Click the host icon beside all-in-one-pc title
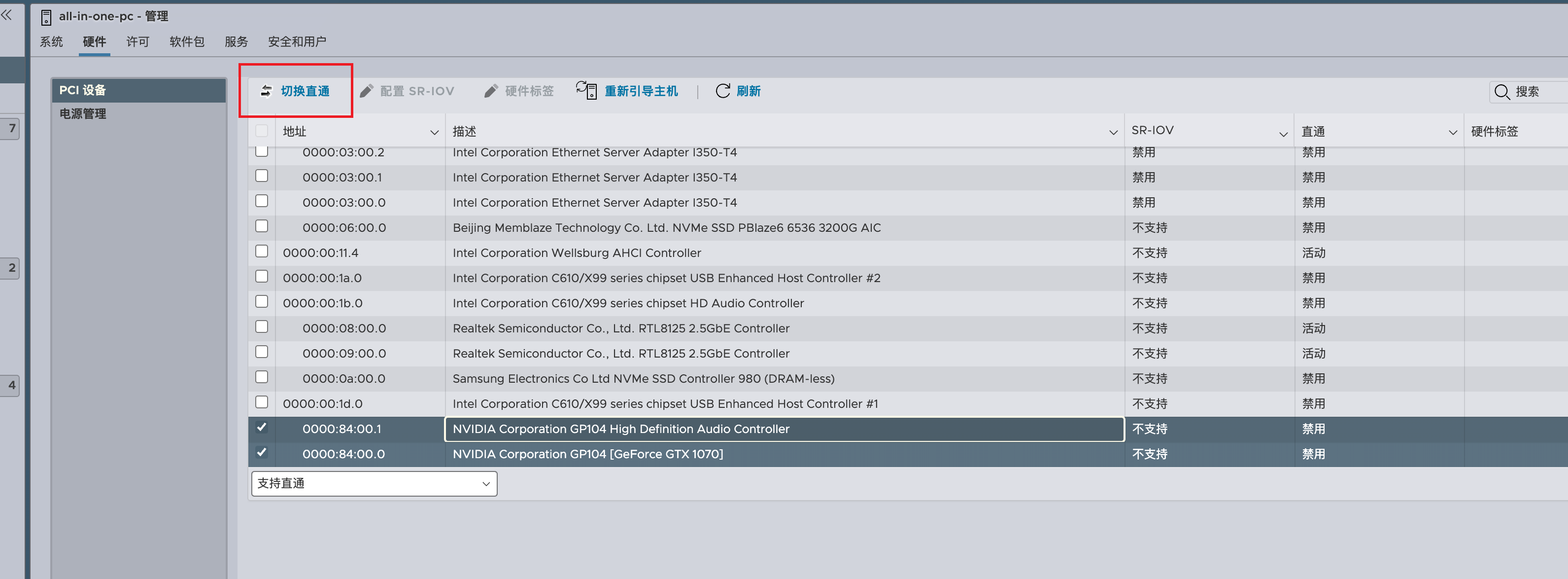The image size is (1568, 579). (x=46, y=17)
